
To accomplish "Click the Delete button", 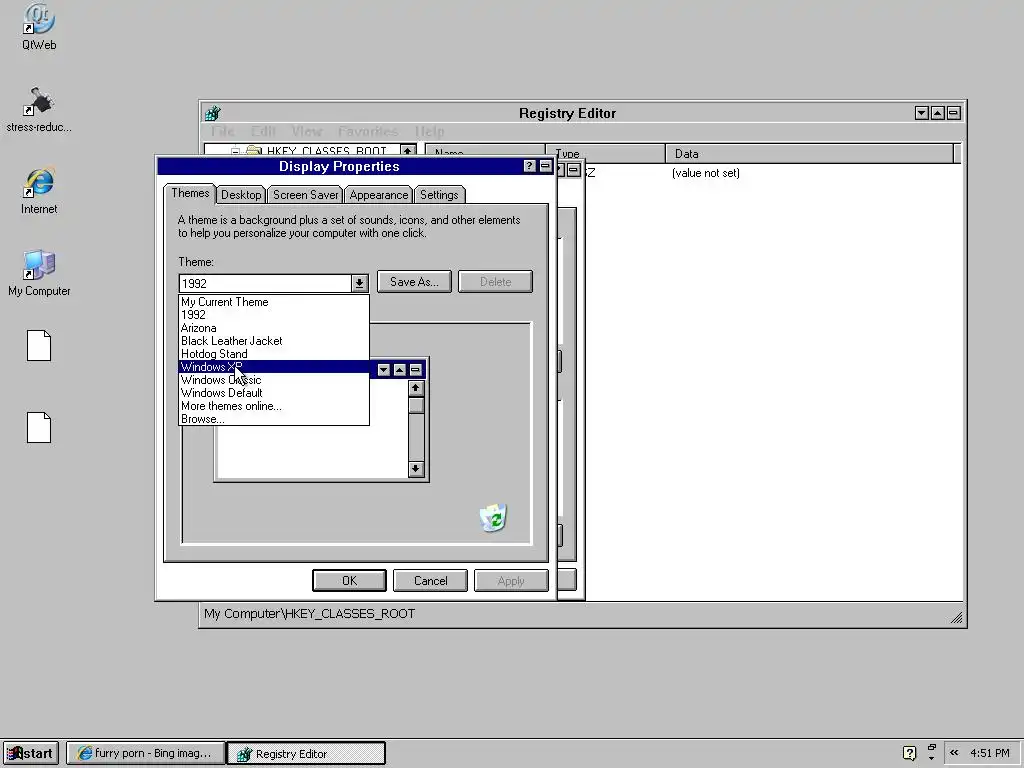I will coord(495,281).
